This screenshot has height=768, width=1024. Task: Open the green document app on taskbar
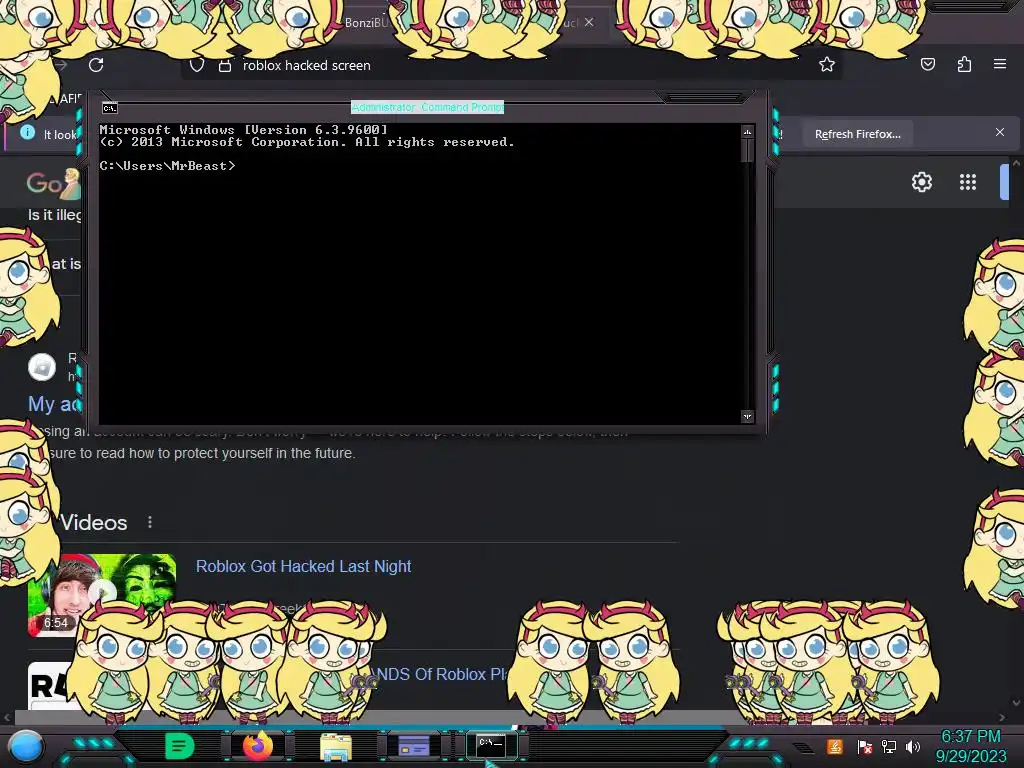pos(180,746)
